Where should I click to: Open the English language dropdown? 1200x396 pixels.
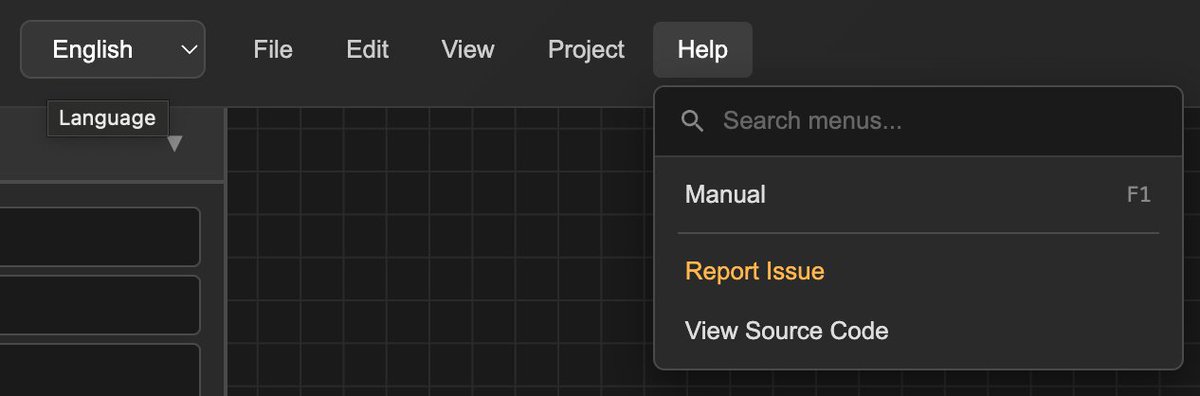click(x=113, y=49)
